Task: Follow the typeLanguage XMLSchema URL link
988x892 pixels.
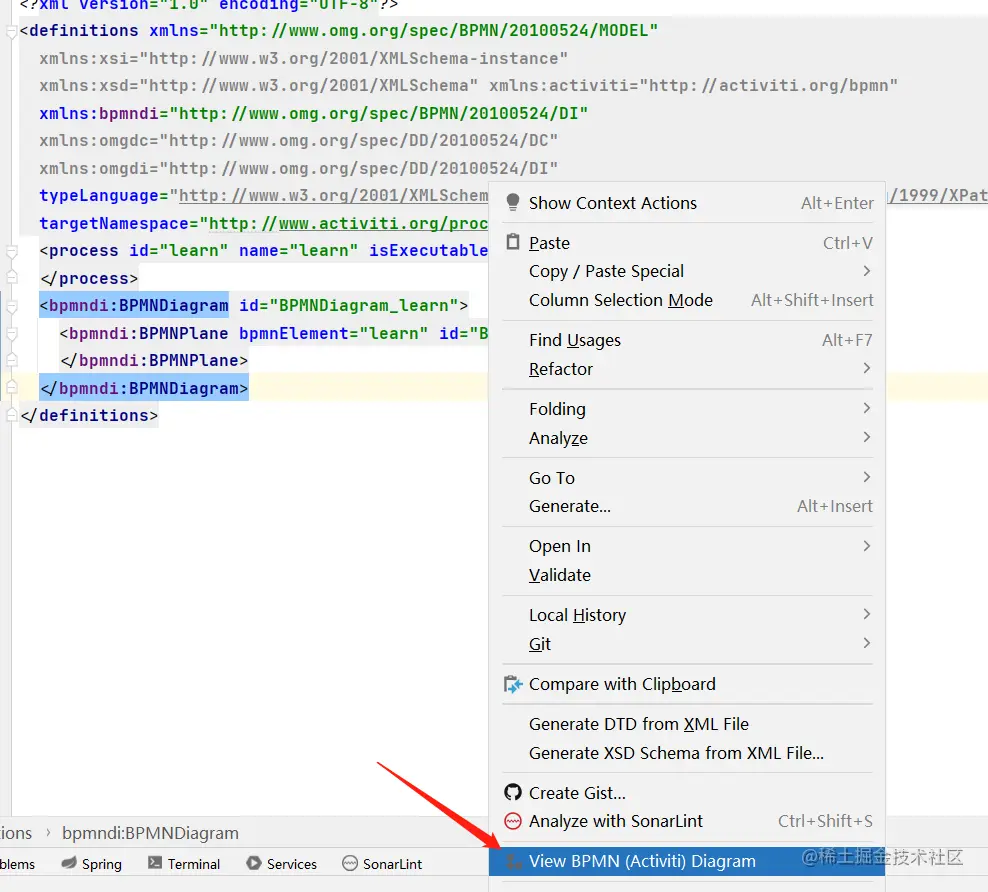Action: (333, 196)
